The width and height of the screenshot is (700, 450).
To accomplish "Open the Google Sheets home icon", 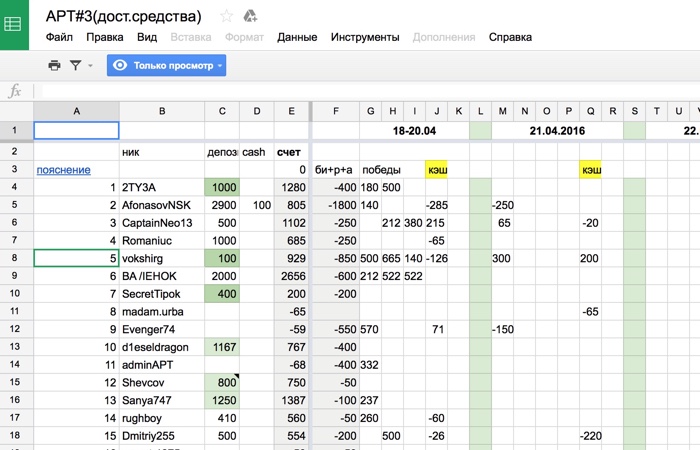I will [x=14, y=24].
